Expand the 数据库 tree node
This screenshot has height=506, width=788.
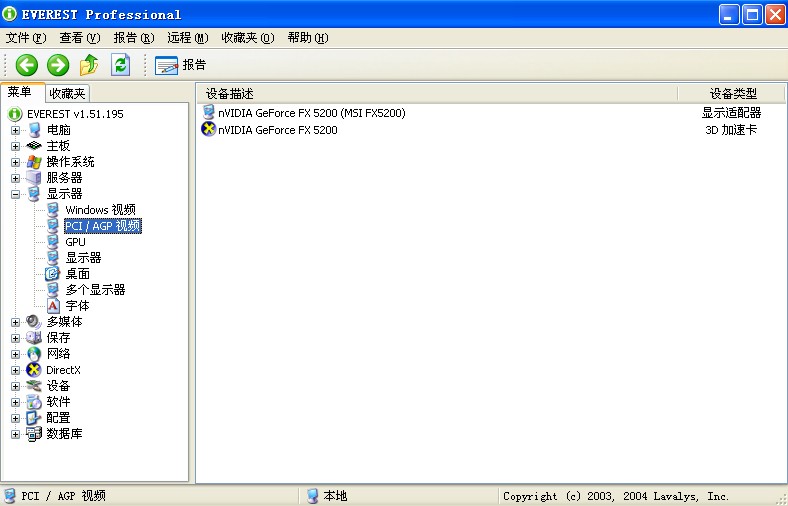tap(16, 435)
